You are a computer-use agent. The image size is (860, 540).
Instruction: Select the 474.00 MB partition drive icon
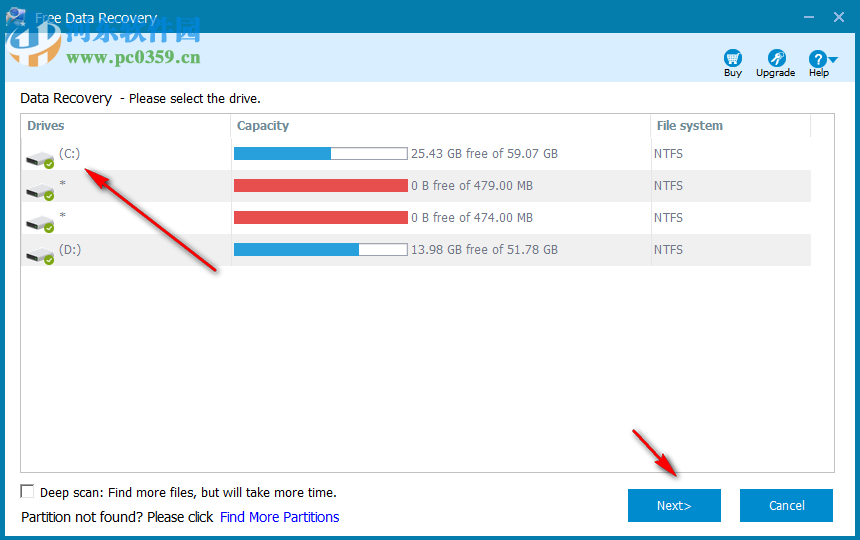[40, 223]
